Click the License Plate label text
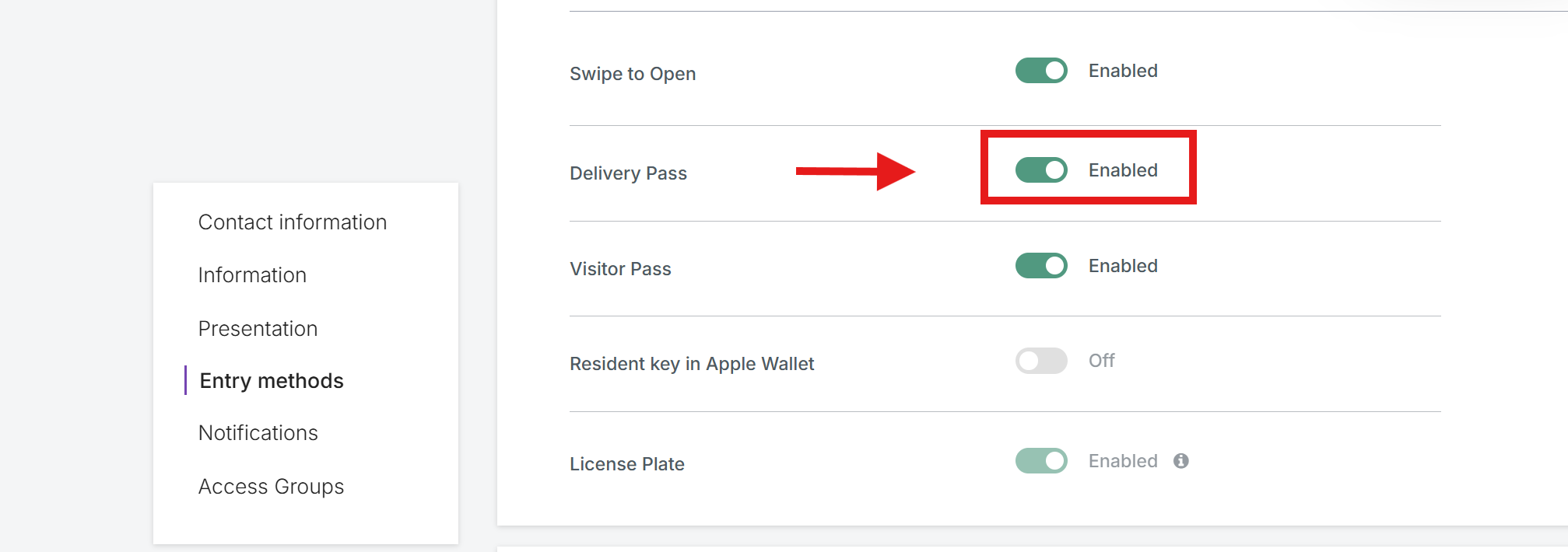This screenshot has height=552, width=1568. coord(627,464)
